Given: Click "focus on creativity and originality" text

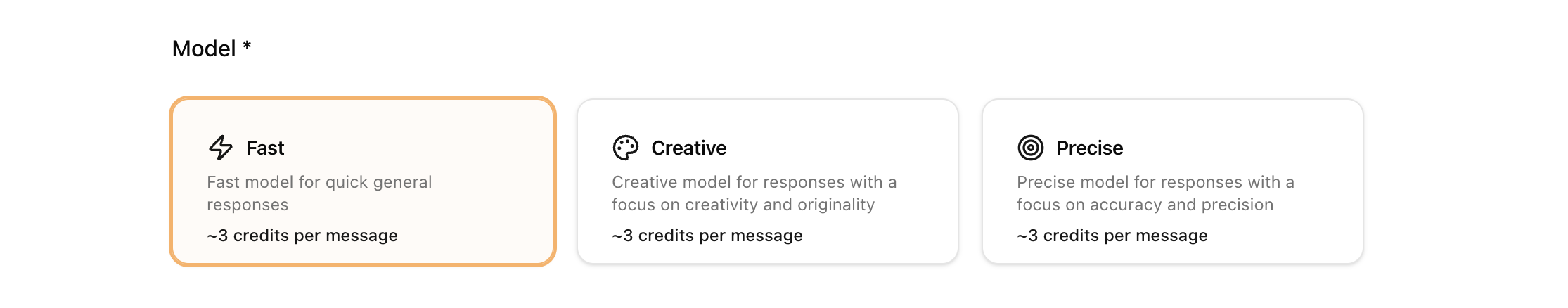Looking at the screenshot, I should (x=743, y=205).
